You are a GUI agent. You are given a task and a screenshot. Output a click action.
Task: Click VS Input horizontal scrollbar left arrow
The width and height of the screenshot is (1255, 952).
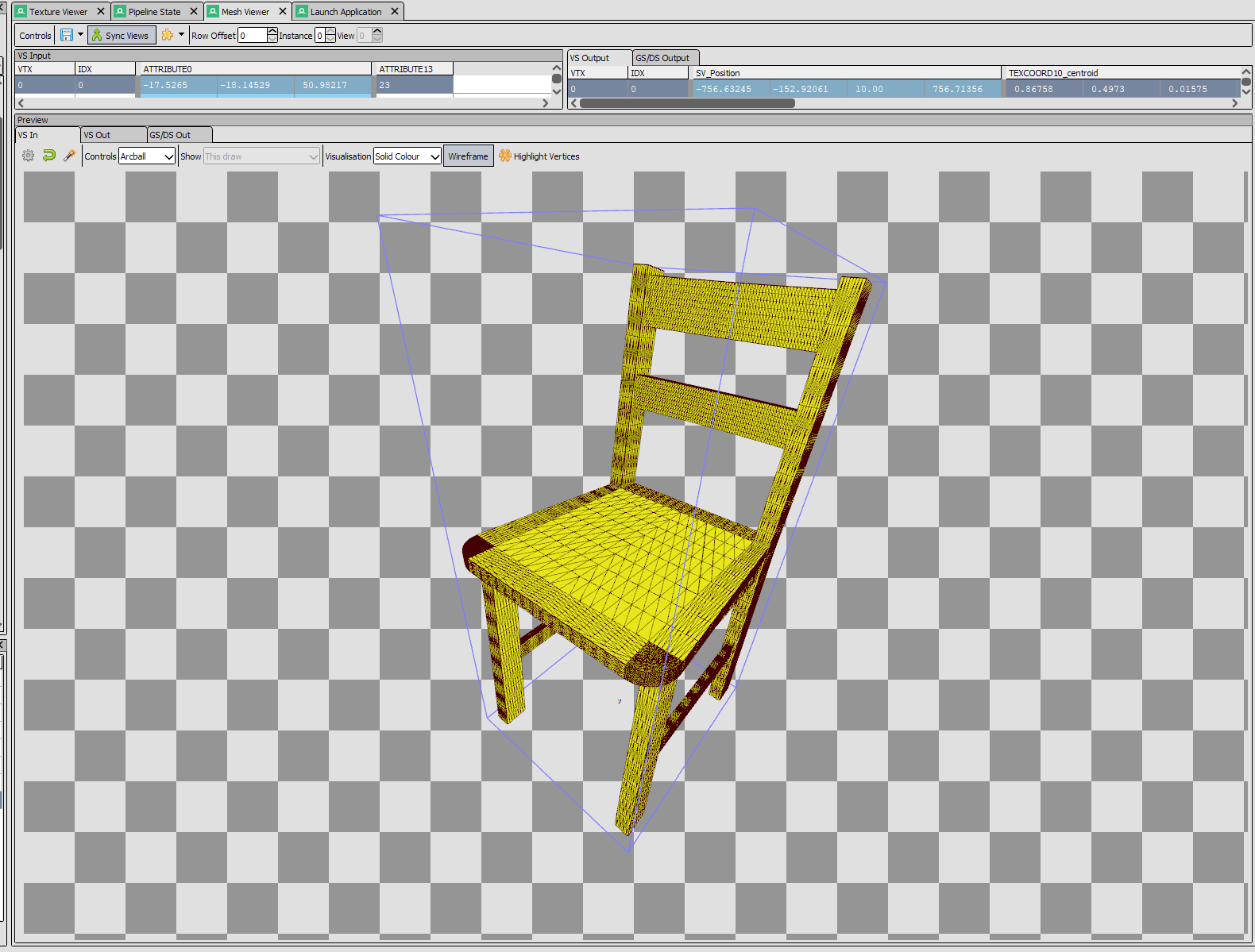point(21,103)
